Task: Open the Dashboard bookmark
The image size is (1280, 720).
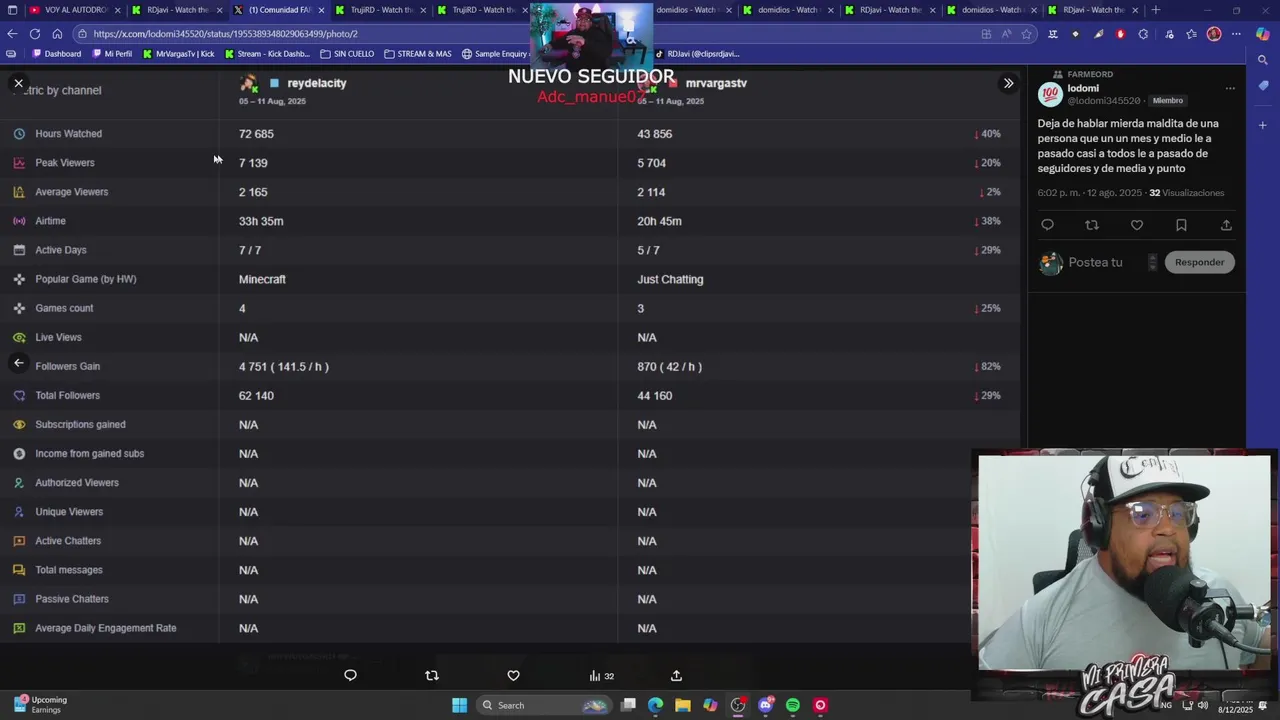Action: point(57,54)
